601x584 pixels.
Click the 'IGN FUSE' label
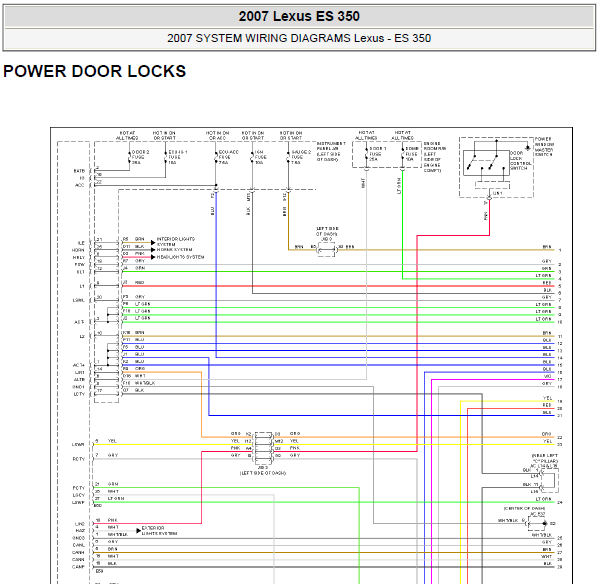coord(260,157)
